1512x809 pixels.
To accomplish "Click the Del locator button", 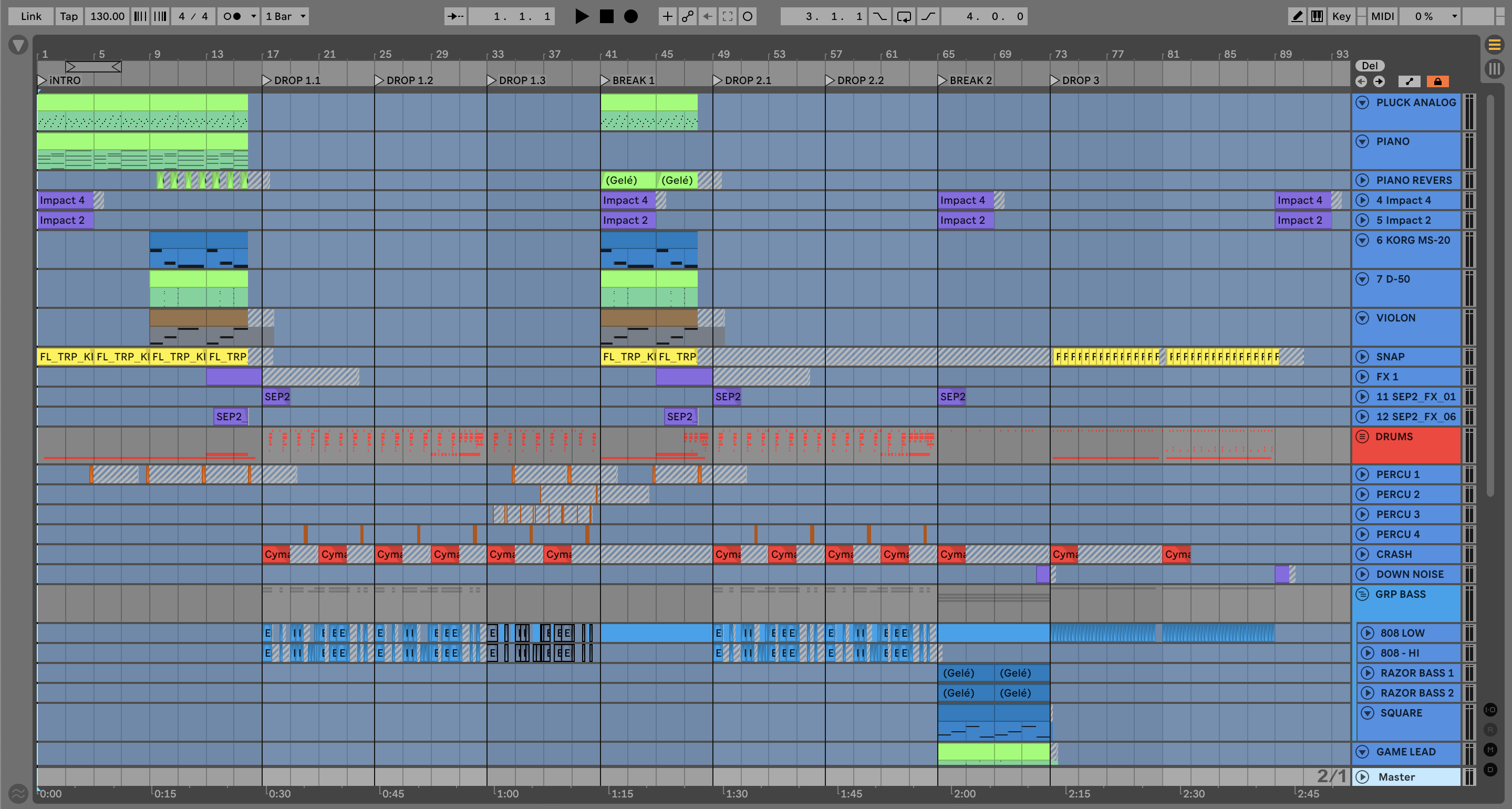I will [x=1370, y=66].
